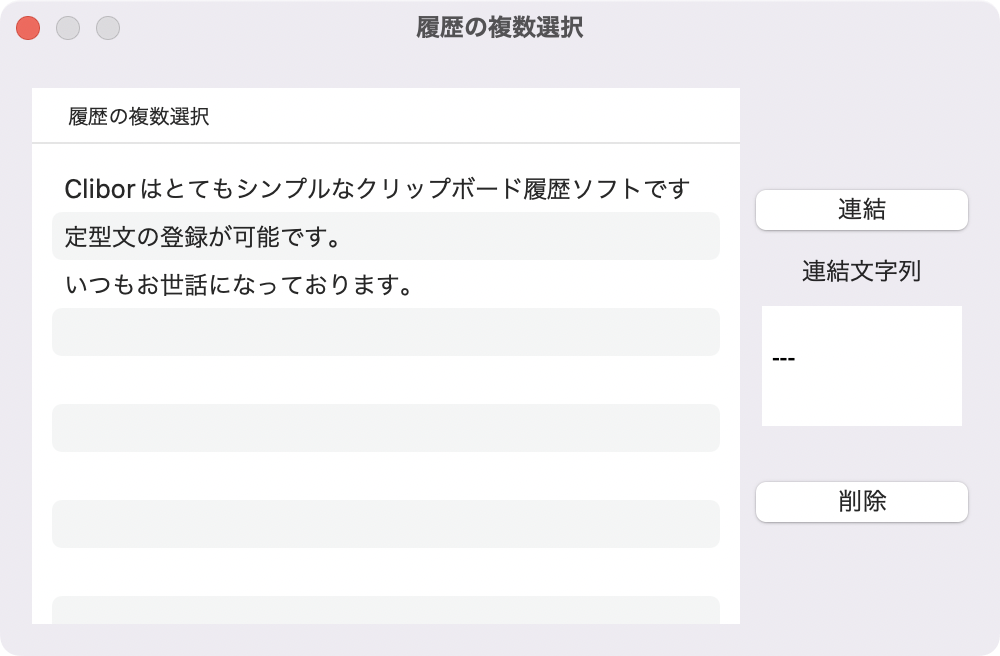This screenshot has height=656, width=1000.
Task: Click the gray zoom button in the title bar
Action: 108,28
